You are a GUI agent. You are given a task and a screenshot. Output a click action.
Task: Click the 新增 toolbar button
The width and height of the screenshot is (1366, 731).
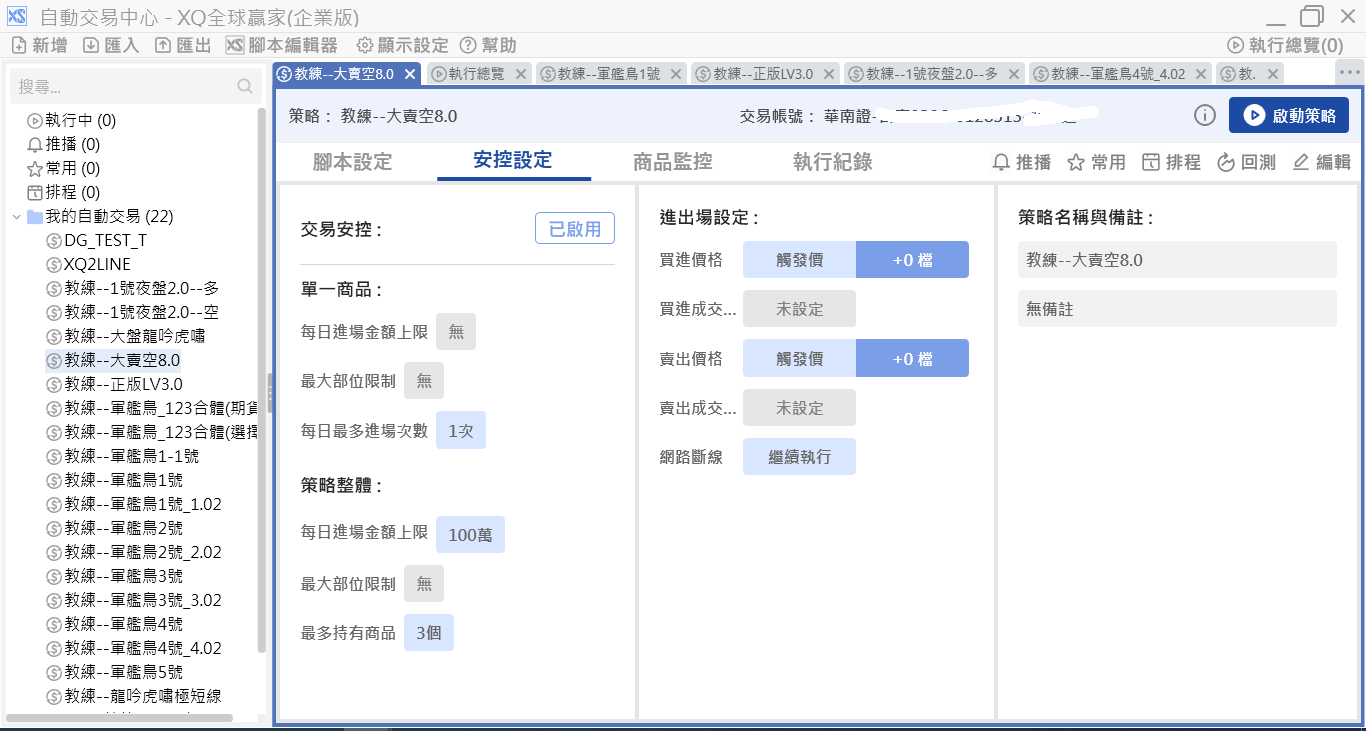click(x=39, y=45)
